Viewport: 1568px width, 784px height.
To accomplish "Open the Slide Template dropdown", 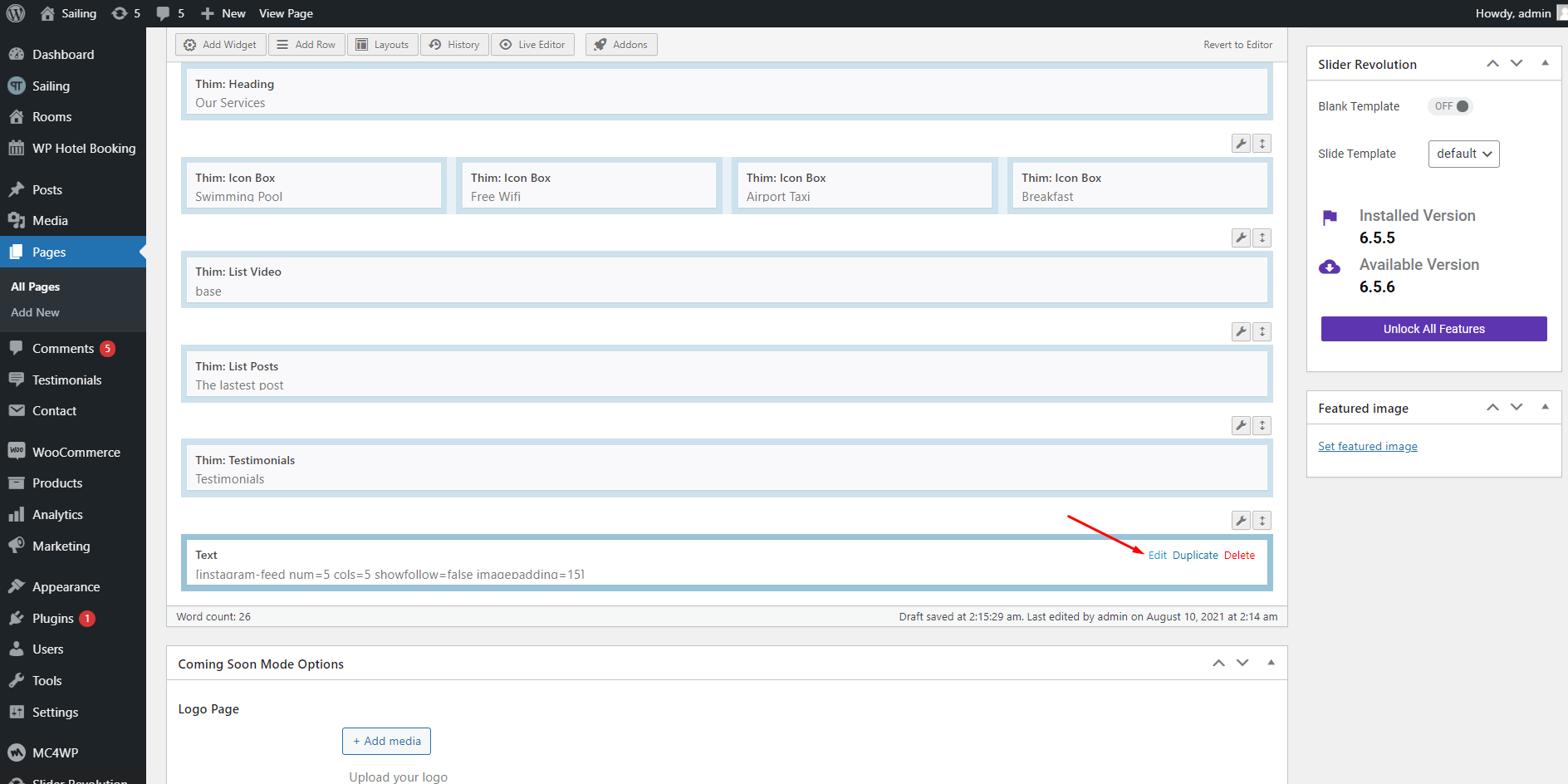I will point(1463,154).
